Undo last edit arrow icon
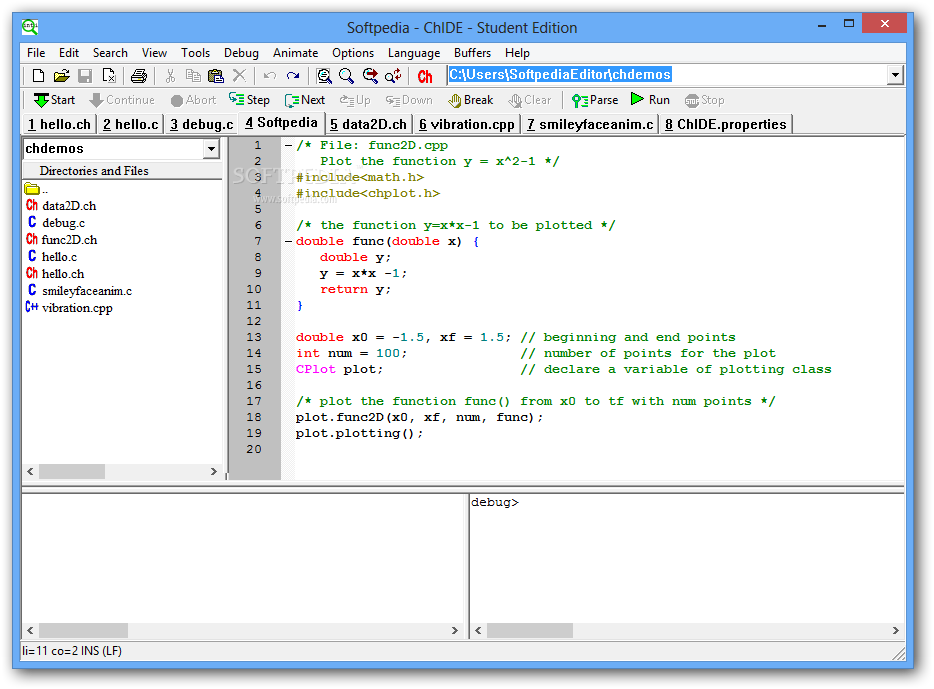This screenshot has height=689, width=934. [270, 76]
